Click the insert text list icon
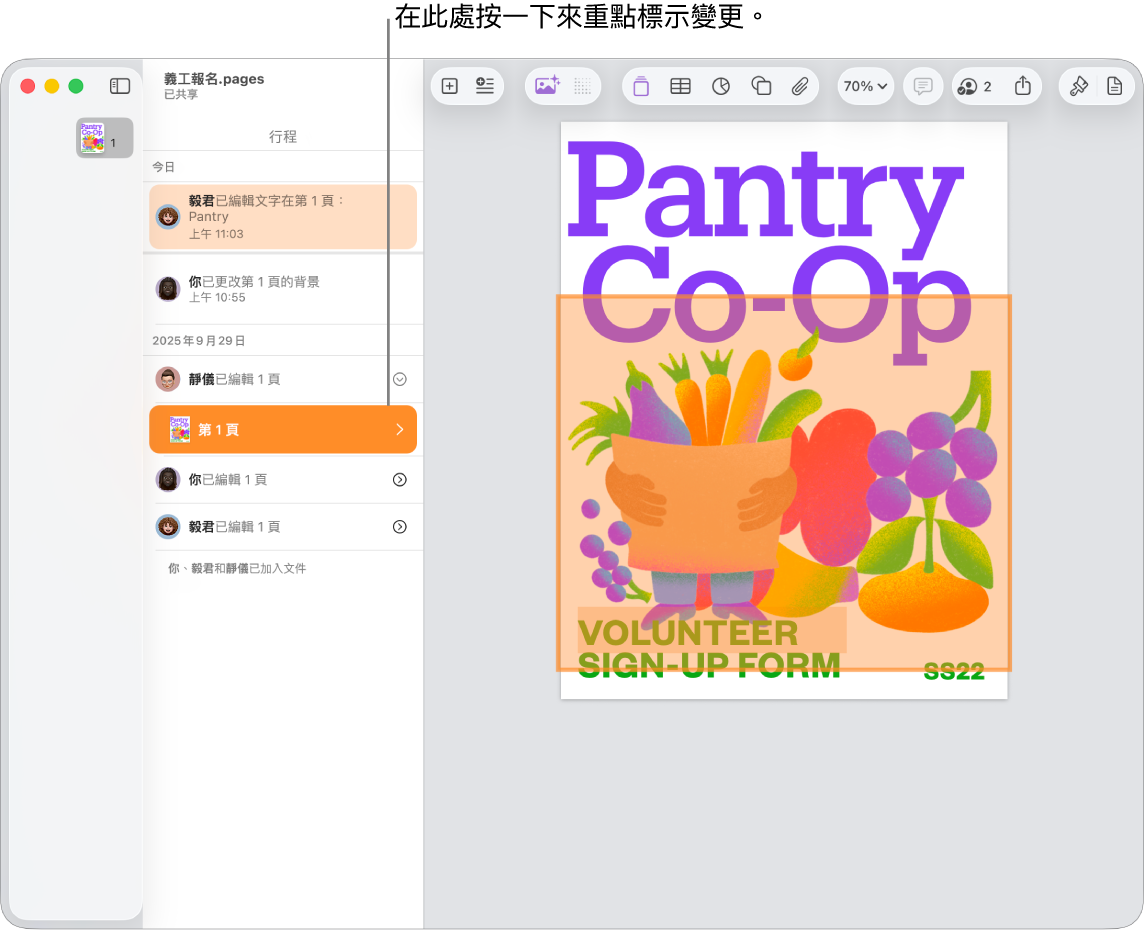Image resolution: width=1144 pixels, height=931 pixels. (x=484, y=86)
